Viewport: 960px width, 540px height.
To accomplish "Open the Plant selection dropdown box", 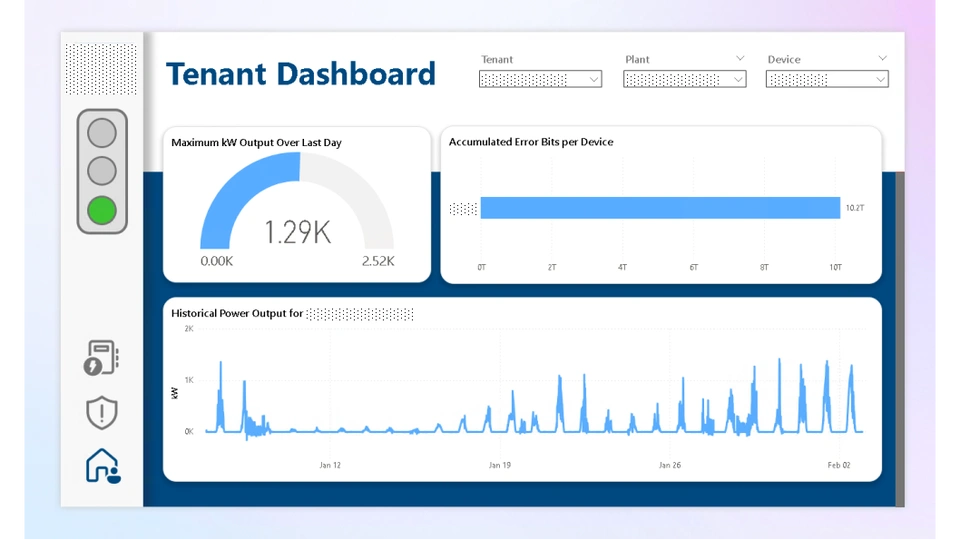I will pyautogui.click(x=684, y=79).
